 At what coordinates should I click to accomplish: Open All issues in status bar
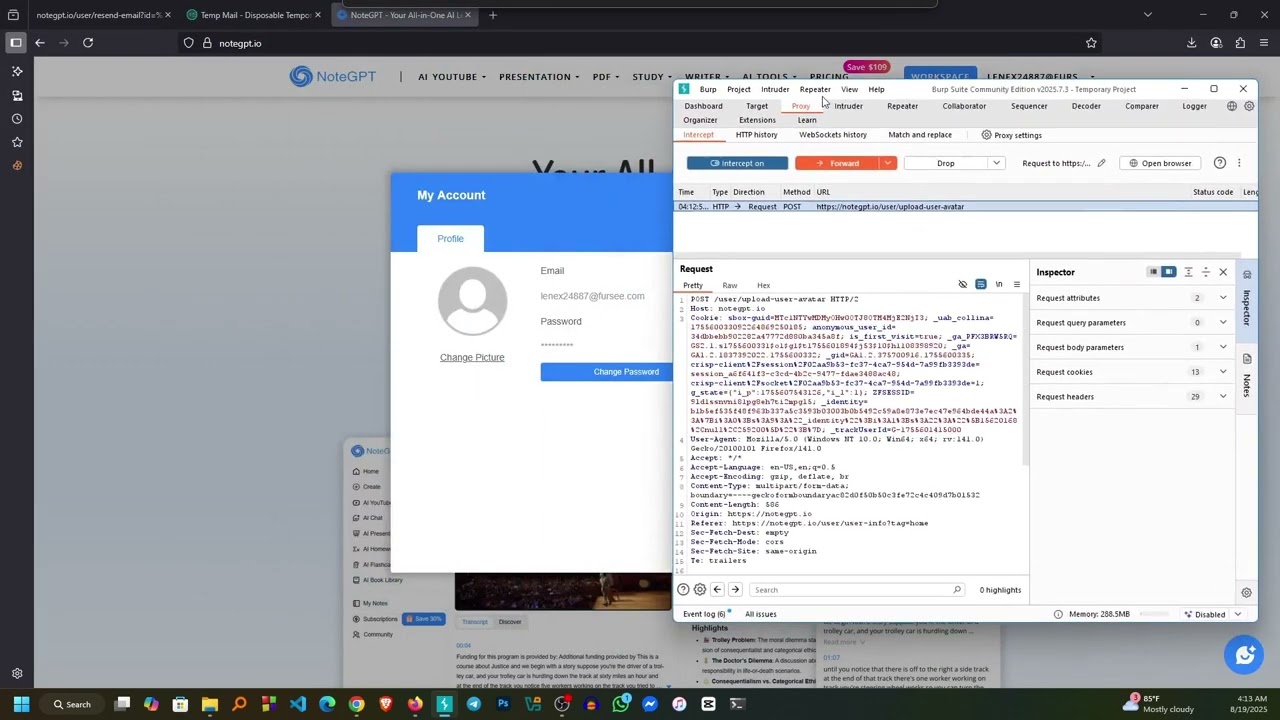[x=760, y=614]
